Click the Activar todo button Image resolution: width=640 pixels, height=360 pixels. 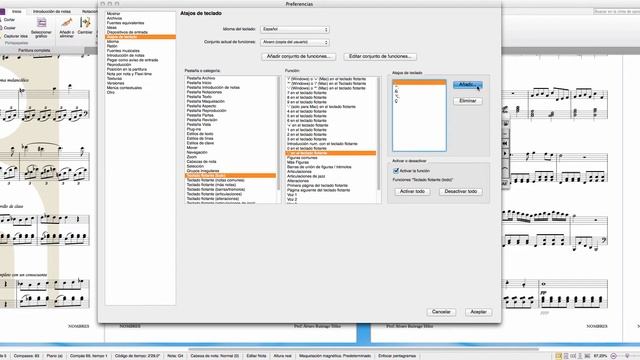pyautogui.click(x=412, y=191)
